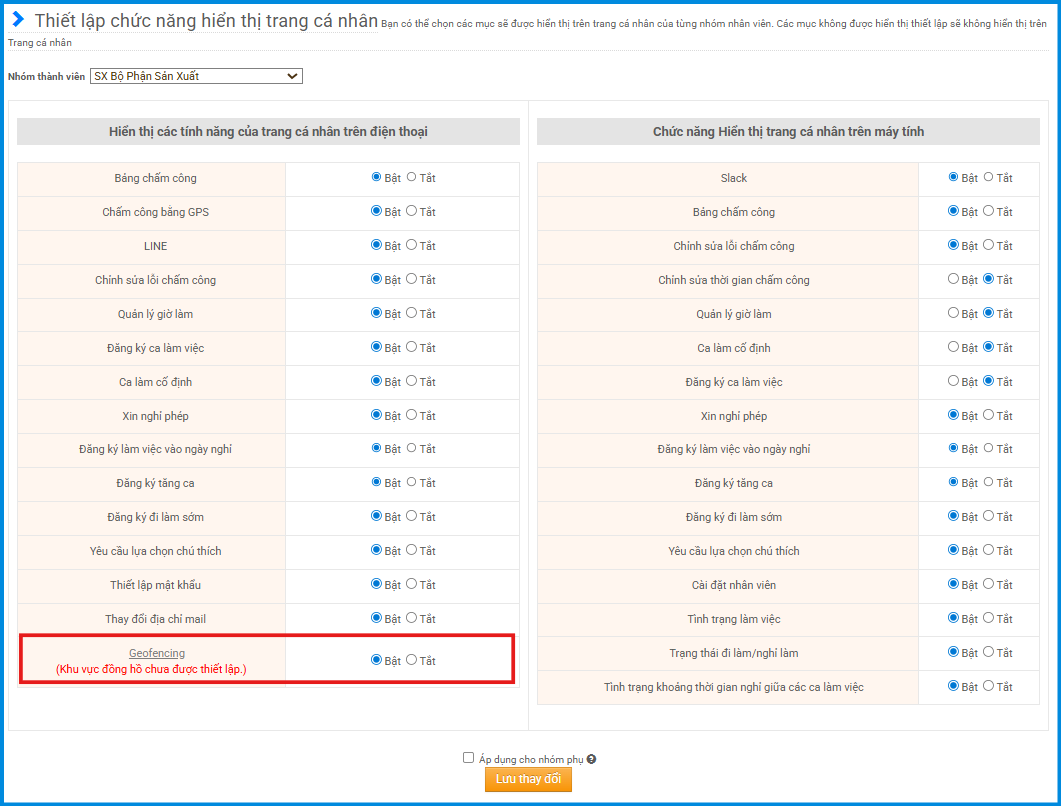This screenshot has height=806, width=1061.
Task: Set the last computer row, Tình trạng khoảng thời gian nghỉ, to Tắt
Action: tap(988, 686)
